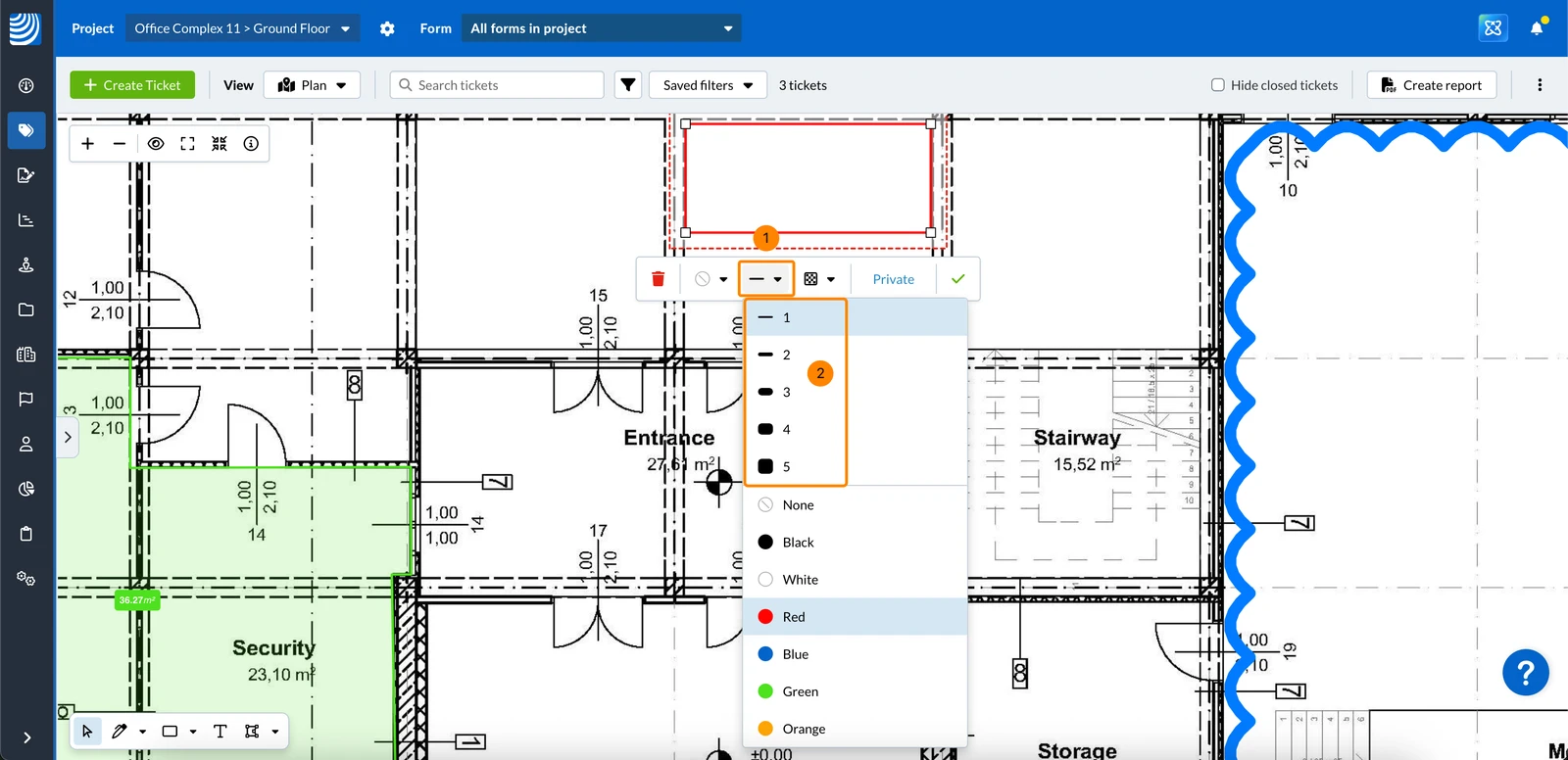Viewport: 1568px width, 760px height.
Task: Delete the shape with red trash icon
Action: point(658,279)
